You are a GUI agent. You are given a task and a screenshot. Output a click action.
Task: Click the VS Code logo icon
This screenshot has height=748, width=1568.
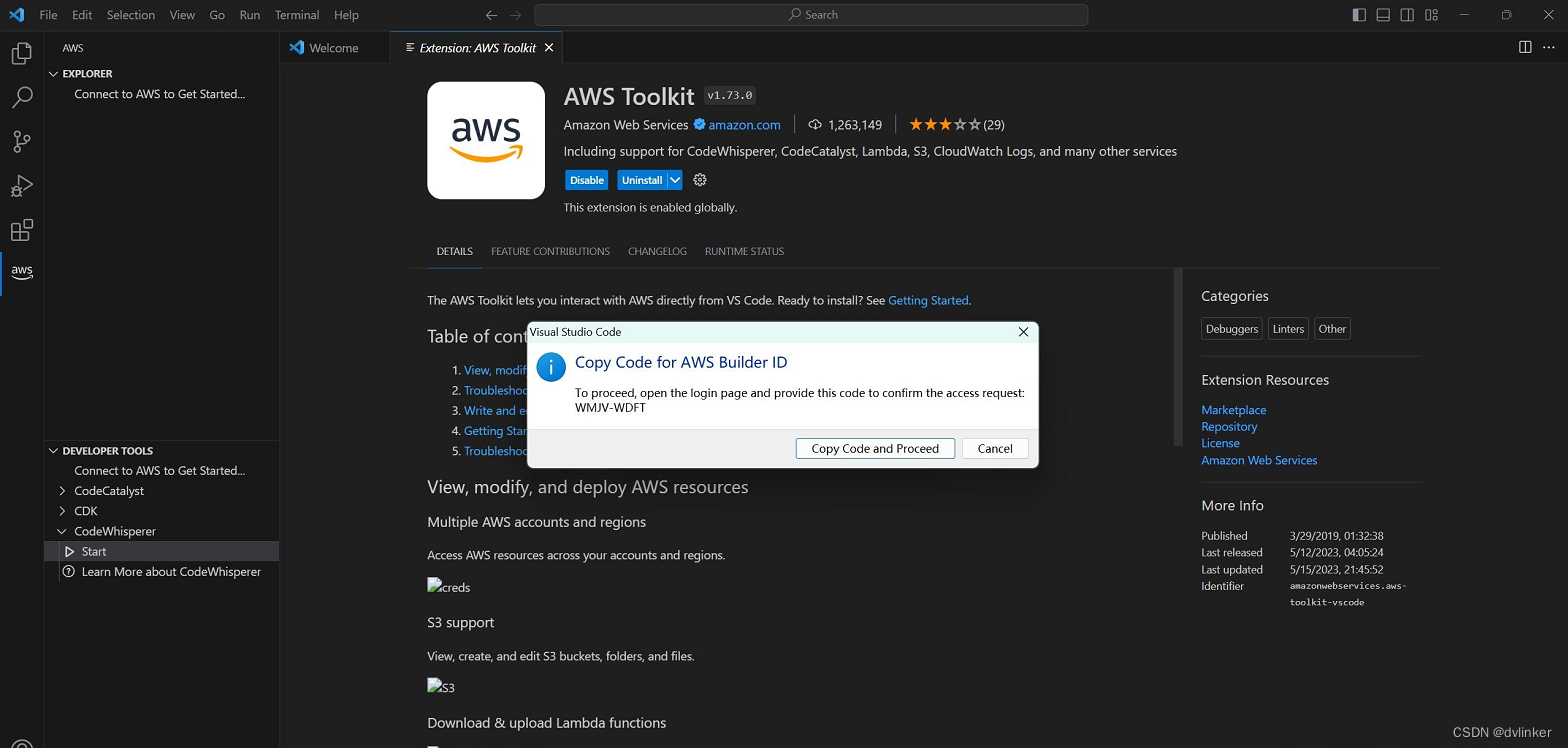point(15,15)
